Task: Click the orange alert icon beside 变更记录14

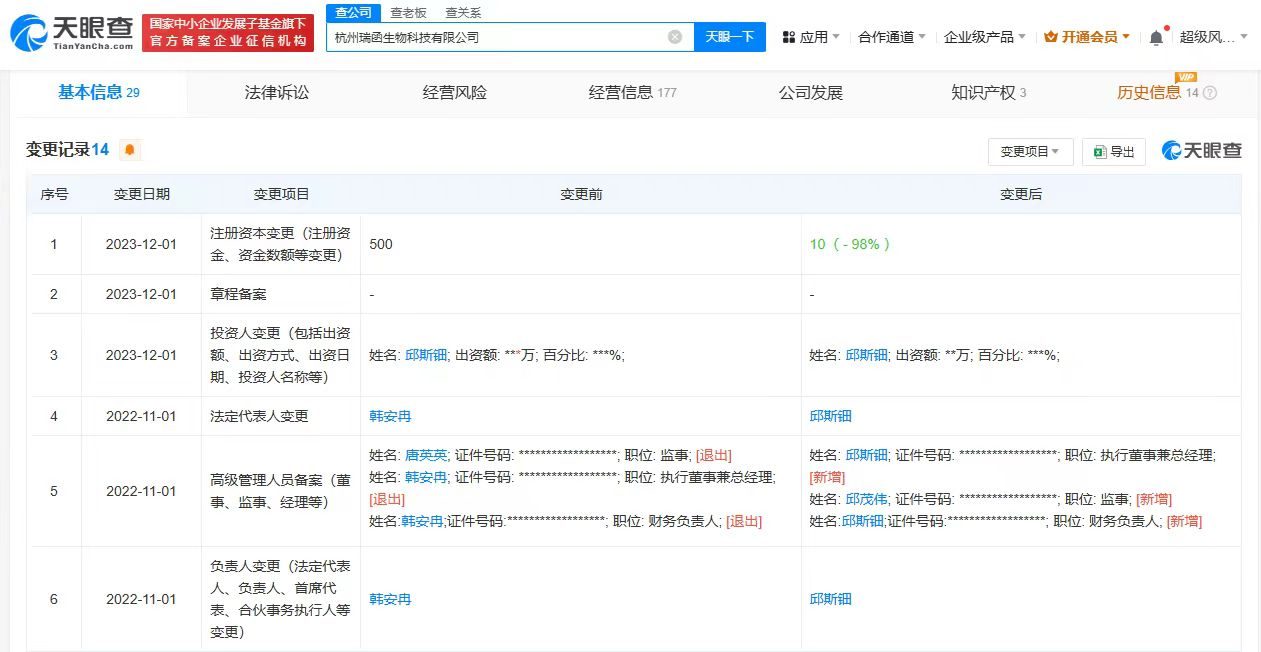Action: click(131, 150)
